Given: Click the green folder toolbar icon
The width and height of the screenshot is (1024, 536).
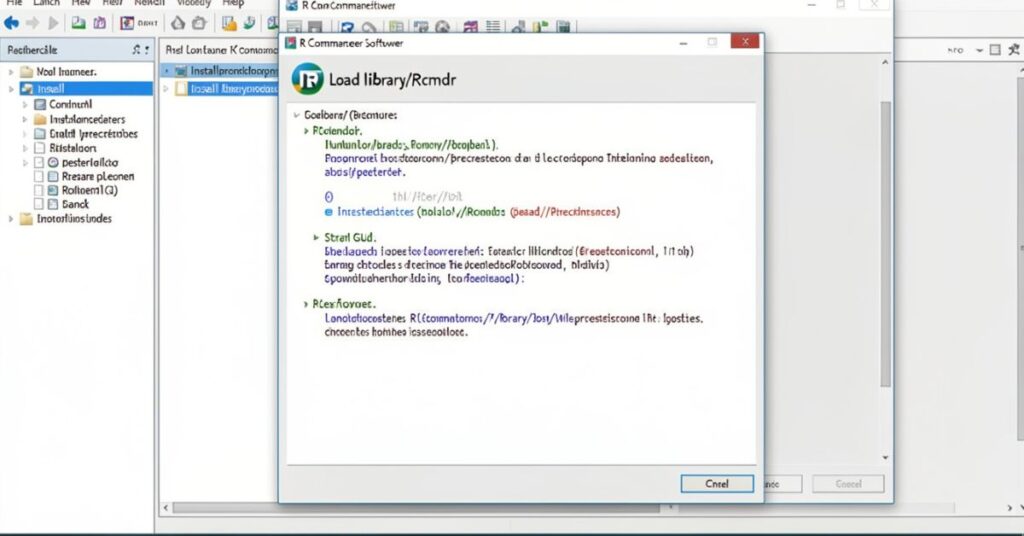Looking at the screenshot, I should click(78, 23).
